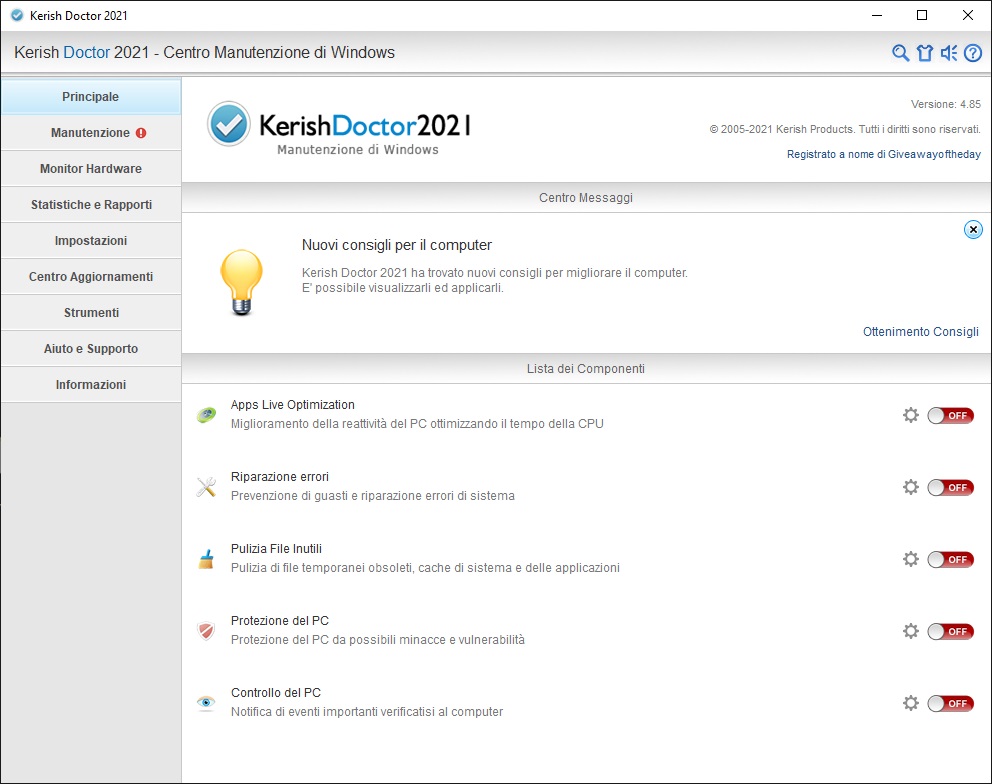The width and height of the screenshot is (992, 784).
Task: Click the shirt skin icon in header
Action: pyautogui.click(x=925, y=53)
